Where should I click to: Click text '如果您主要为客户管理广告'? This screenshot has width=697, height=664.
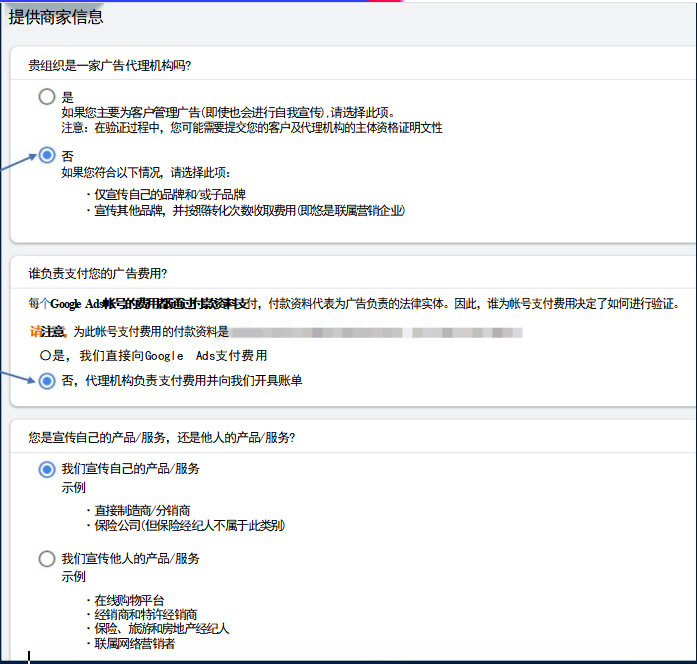[131, 112]
